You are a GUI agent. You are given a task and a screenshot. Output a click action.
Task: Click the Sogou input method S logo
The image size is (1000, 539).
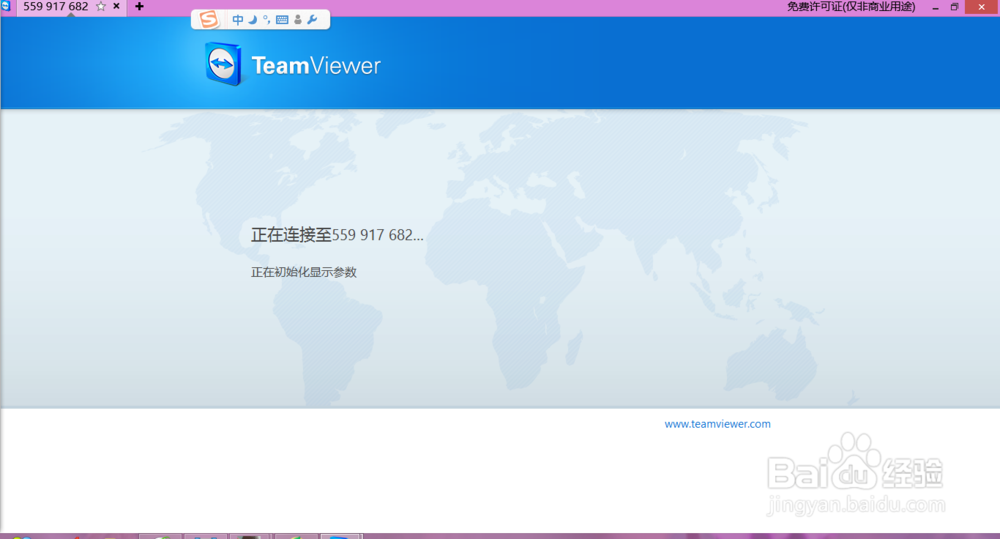point(209,19)
